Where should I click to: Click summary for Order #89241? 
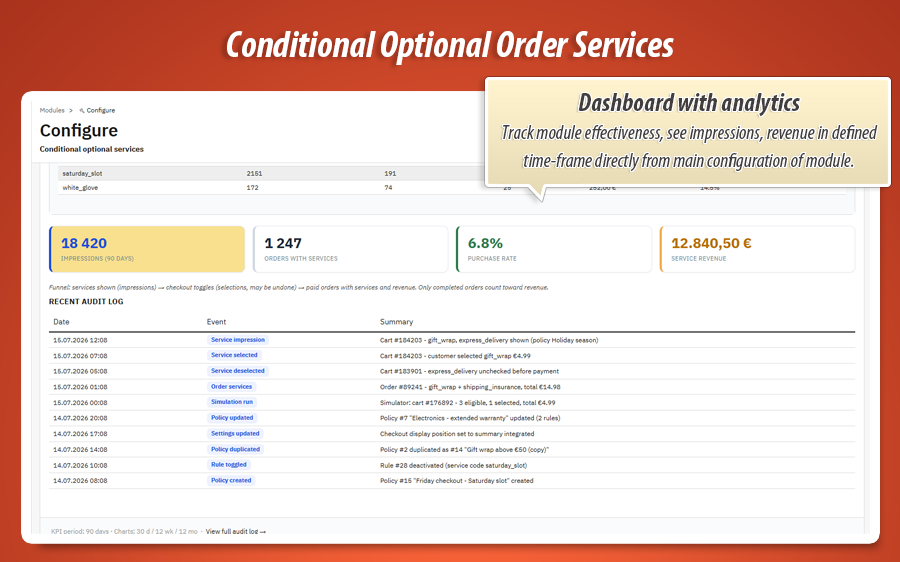[x=470, y=387]
